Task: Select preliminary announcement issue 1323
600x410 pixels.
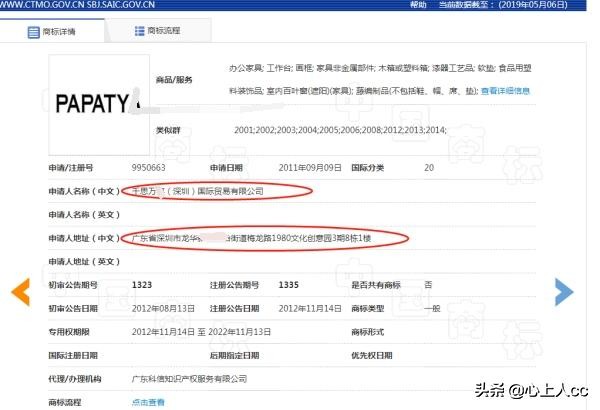Action: [x=142, y=285]
